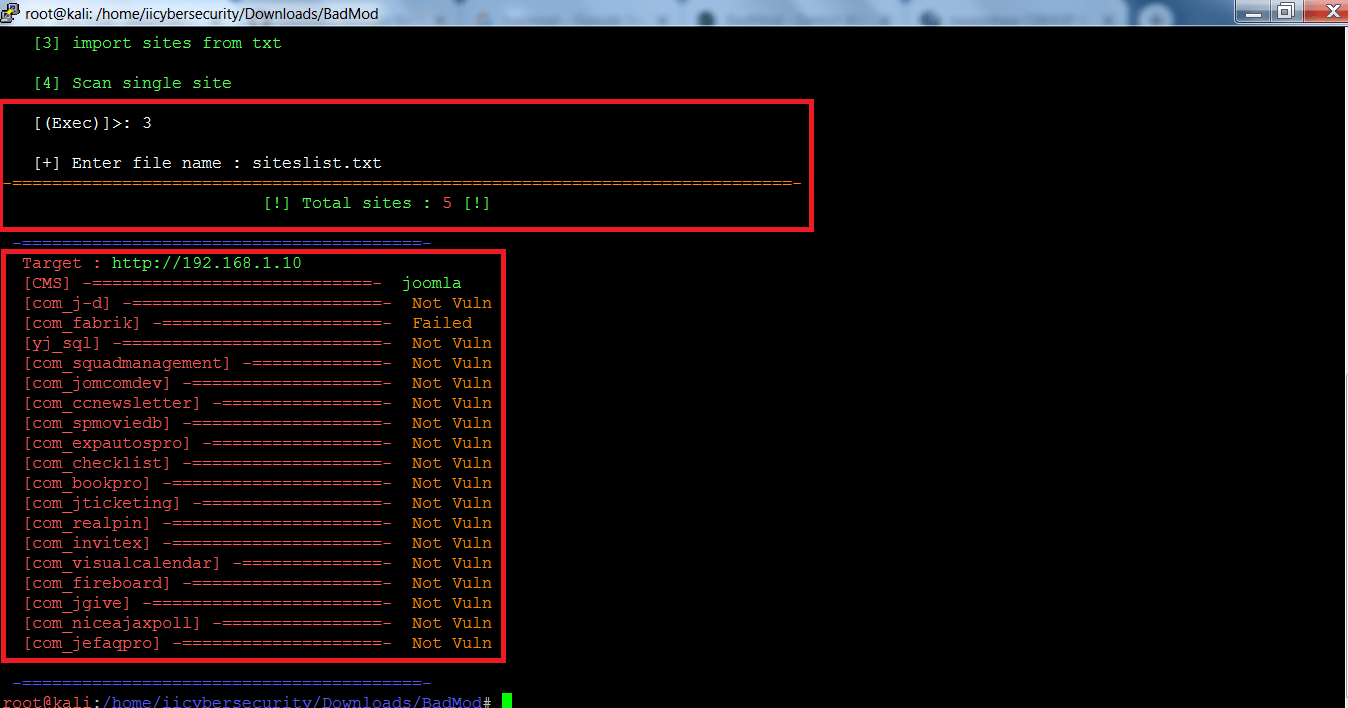Viewport: 1348px width, 708px height.
Task: Click the target URL http://192.168.1.10
Action: click(206, 263)
